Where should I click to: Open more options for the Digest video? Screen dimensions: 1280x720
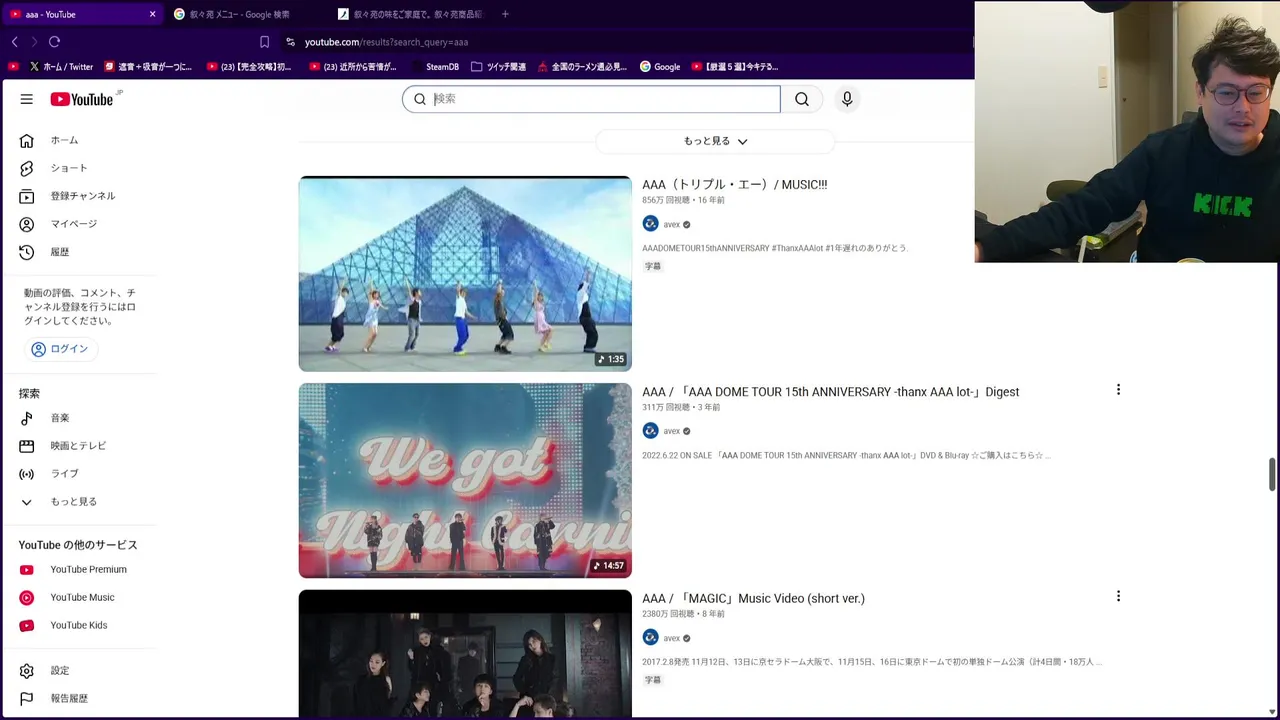1118,390
